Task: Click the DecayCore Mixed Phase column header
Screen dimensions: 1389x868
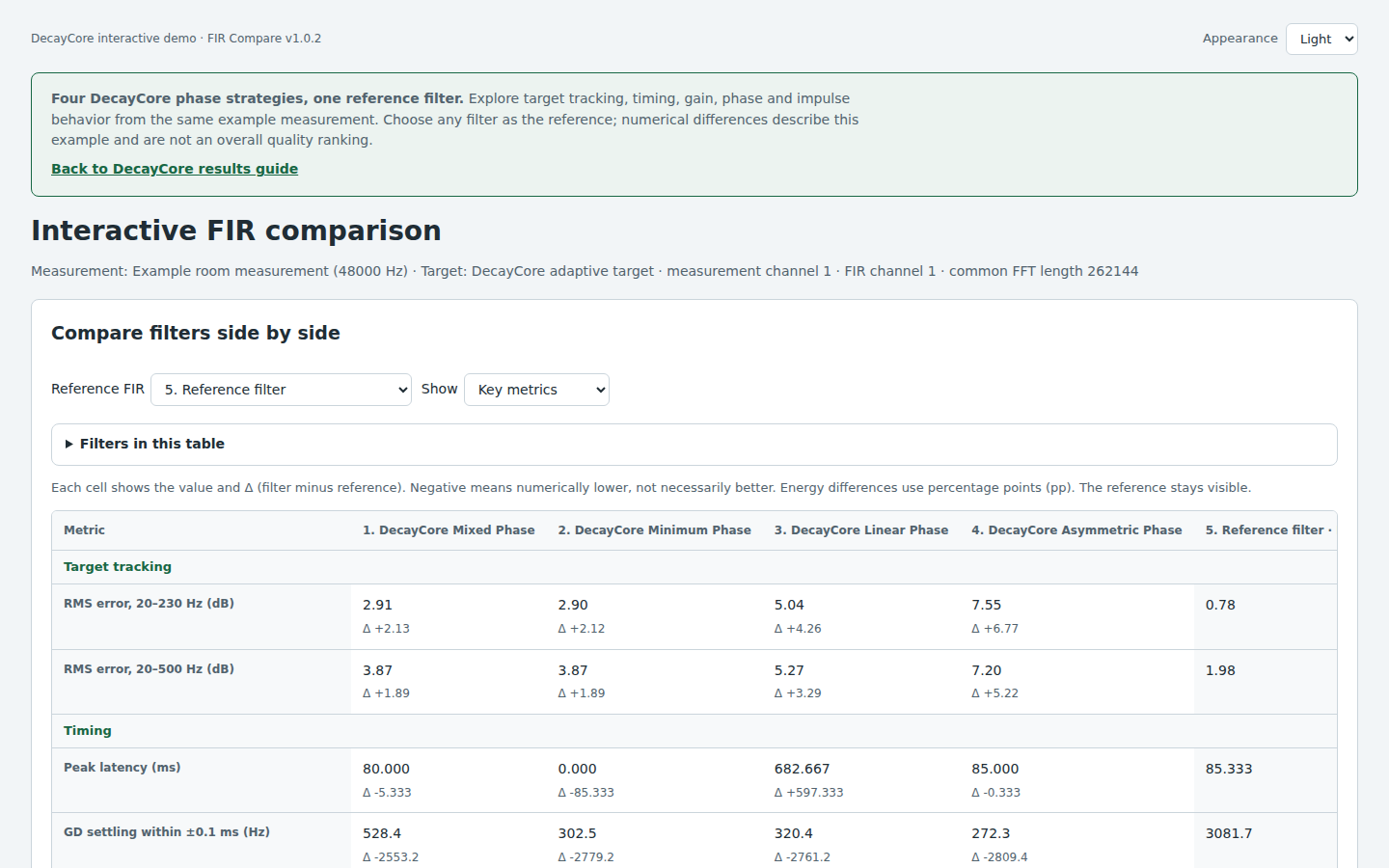Action: click(x=449, y=530)
